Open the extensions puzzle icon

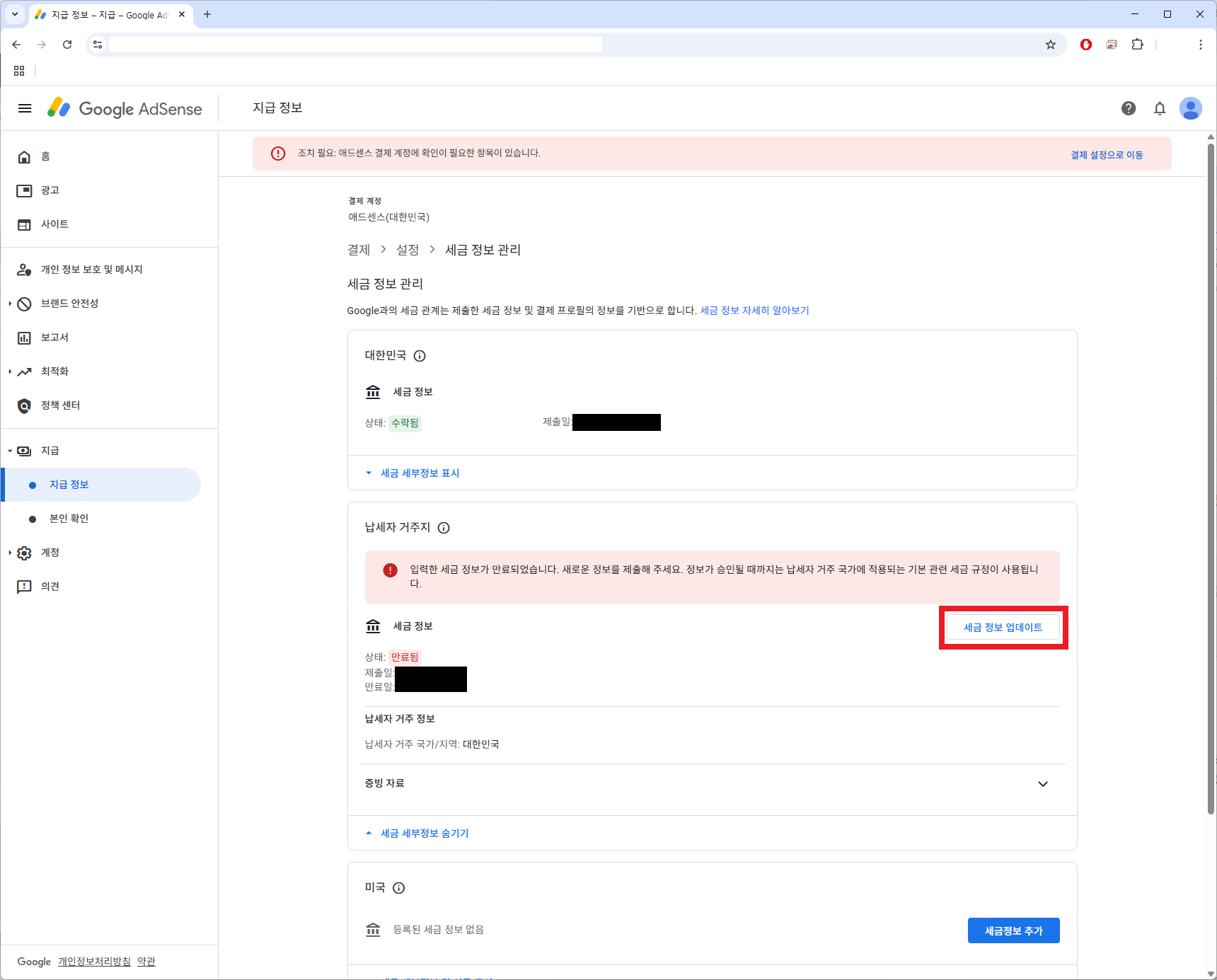click(x=1137, y=45)
